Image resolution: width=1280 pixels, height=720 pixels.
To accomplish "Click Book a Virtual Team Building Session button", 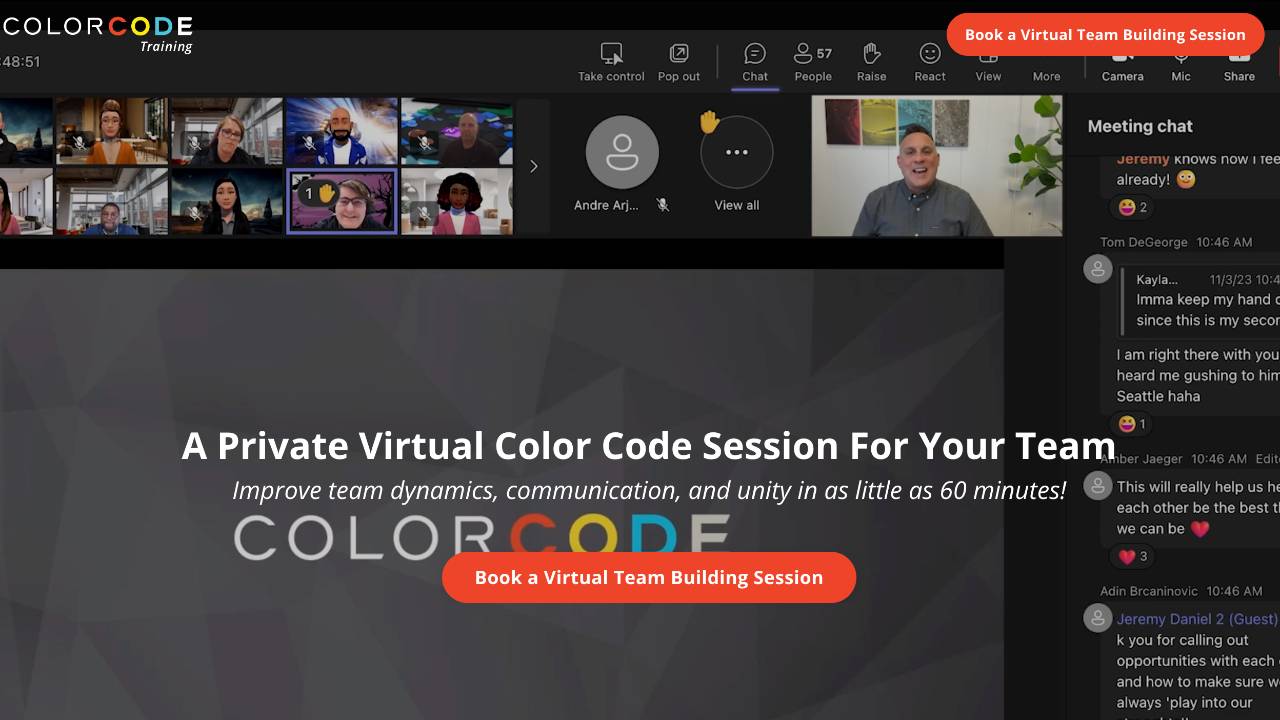I will [1104, 34].
